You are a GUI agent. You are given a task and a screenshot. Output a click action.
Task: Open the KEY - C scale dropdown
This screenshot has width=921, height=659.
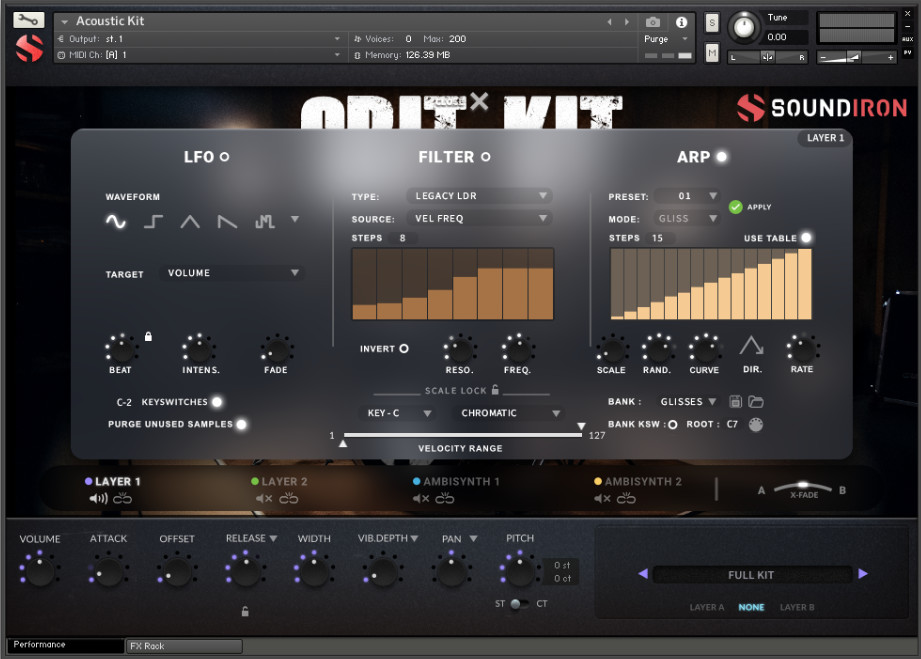(398, 413)
